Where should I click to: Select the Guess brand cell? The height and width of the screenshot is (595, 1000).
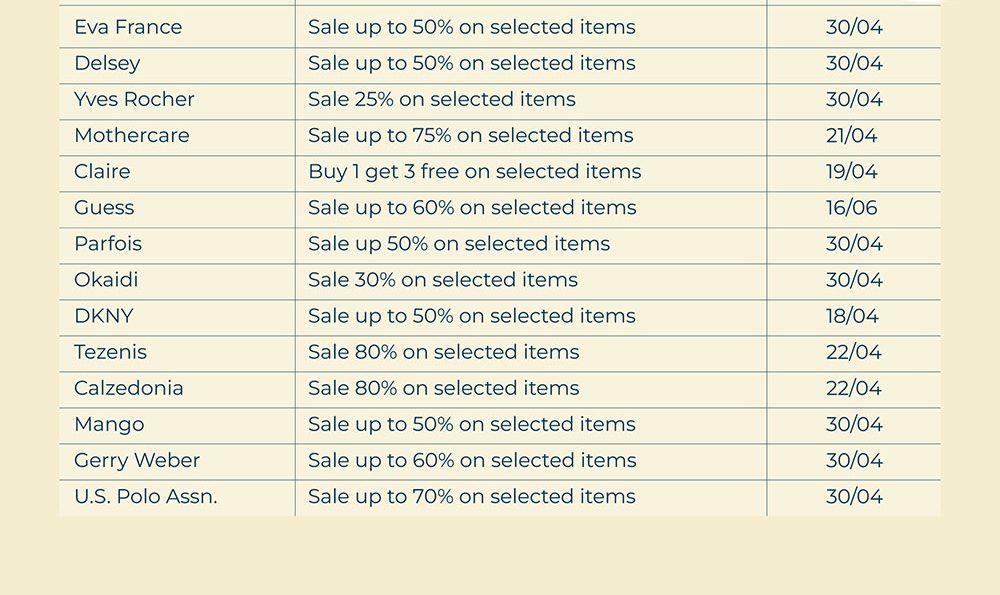[104, 207]
